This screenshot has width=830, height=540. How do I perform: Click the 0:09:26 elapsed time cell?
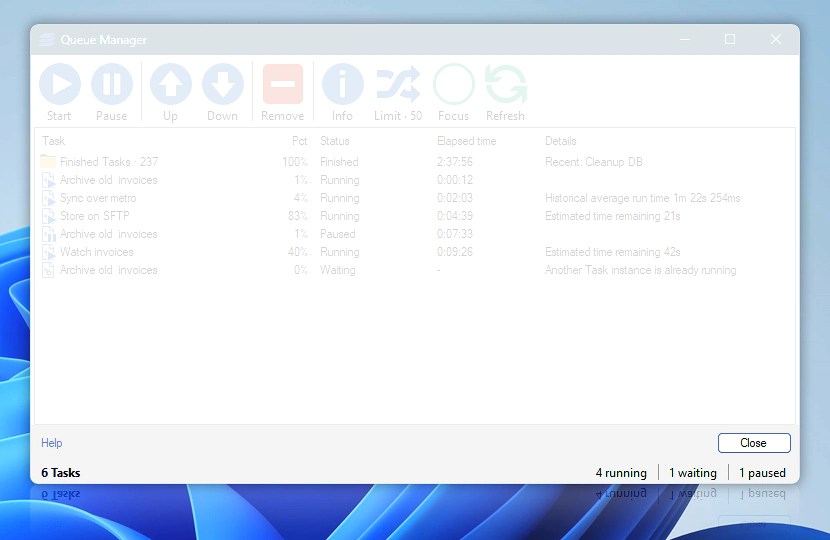455,252
